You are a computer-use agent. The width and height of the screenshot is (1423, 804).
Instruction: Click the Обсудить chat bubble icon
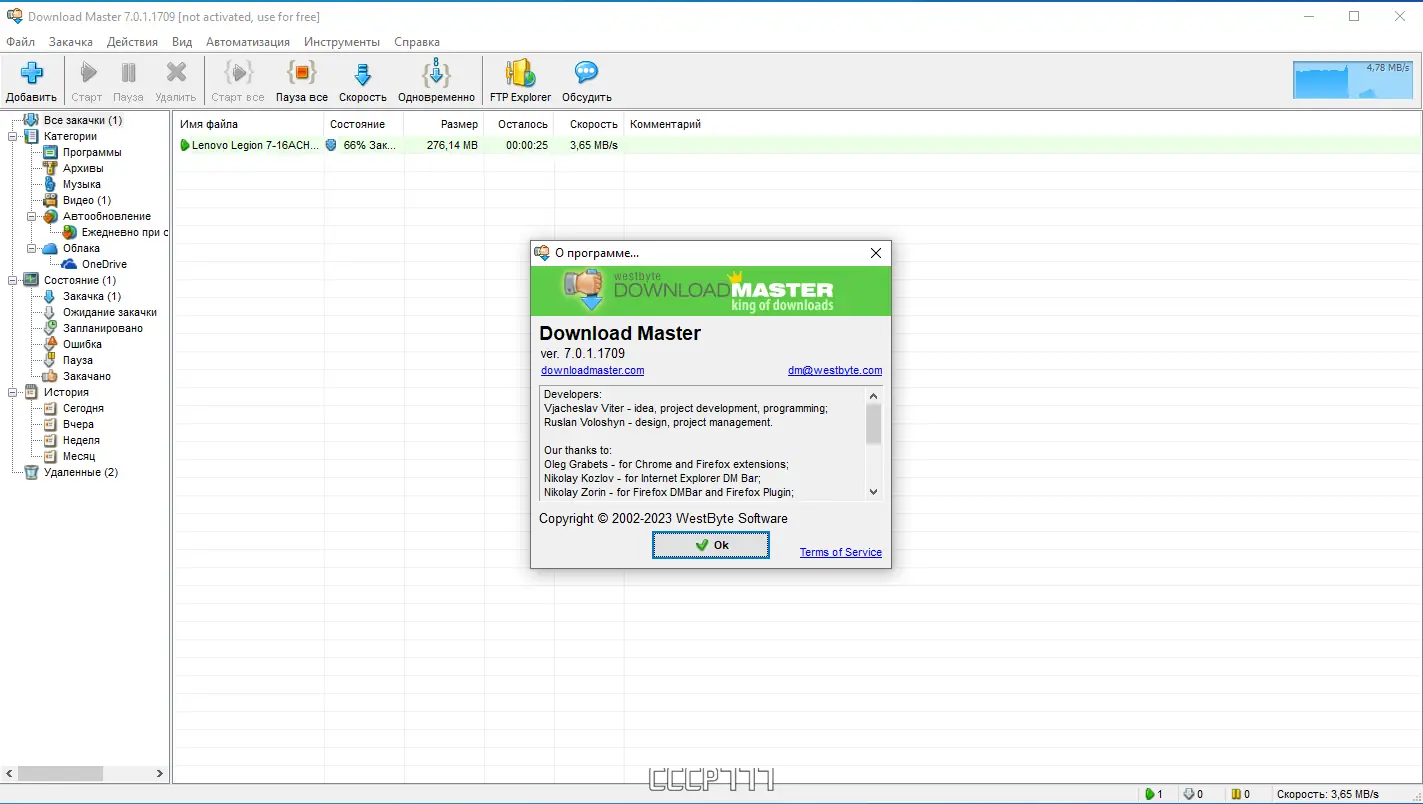[587, 73]
